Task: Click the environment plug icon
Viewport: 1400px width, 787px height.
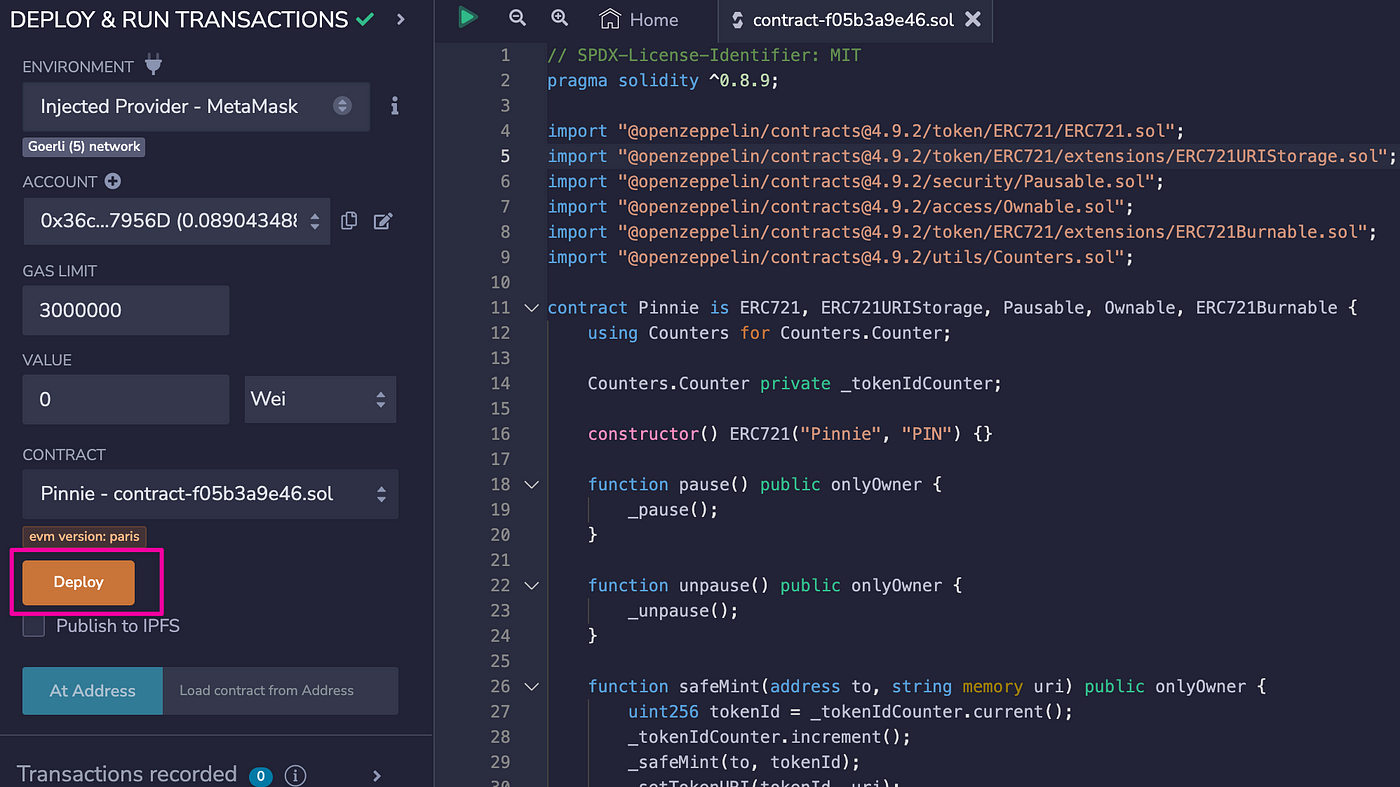Action: pyautogui.click(x=153, y=66)
